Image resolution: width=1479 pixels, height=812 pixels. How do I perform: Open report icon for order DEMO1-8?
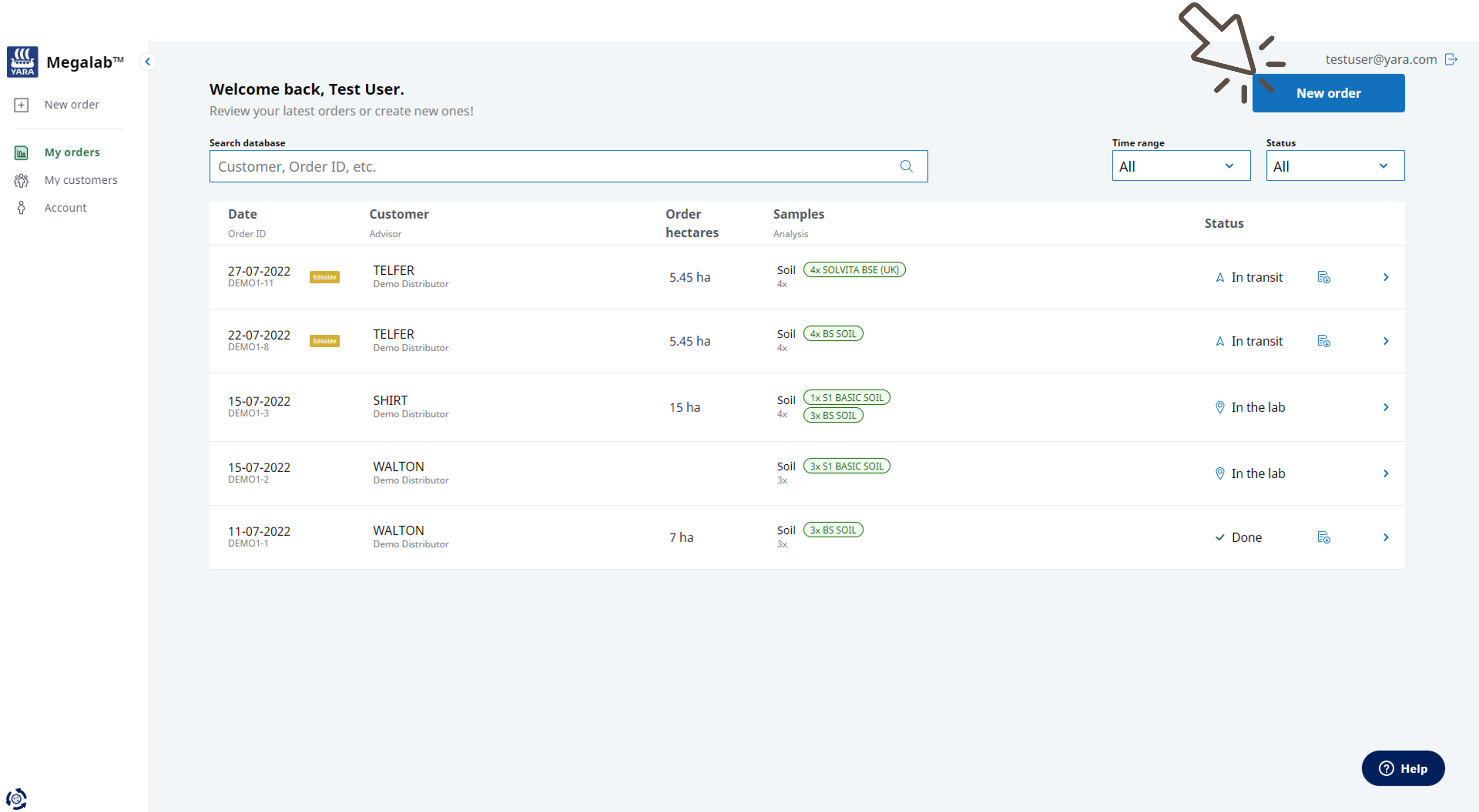1323,341
